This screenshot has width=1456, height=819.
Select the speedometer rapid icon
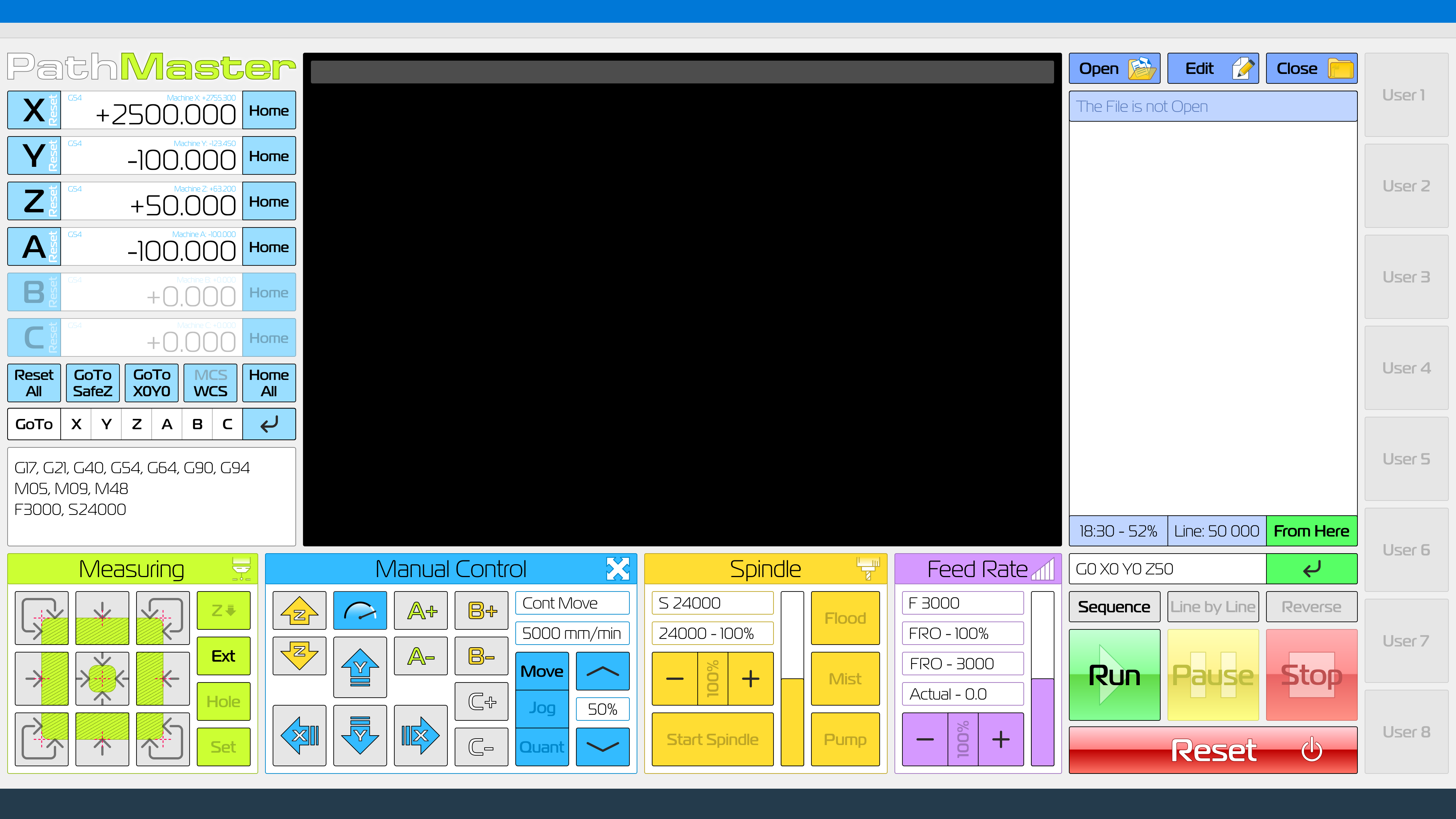coord(359,610)
